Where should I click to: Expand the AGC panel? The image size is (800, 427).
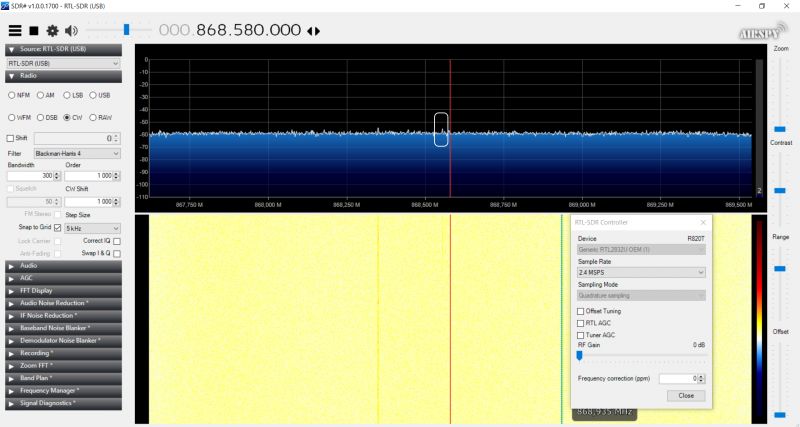(63, 279)
